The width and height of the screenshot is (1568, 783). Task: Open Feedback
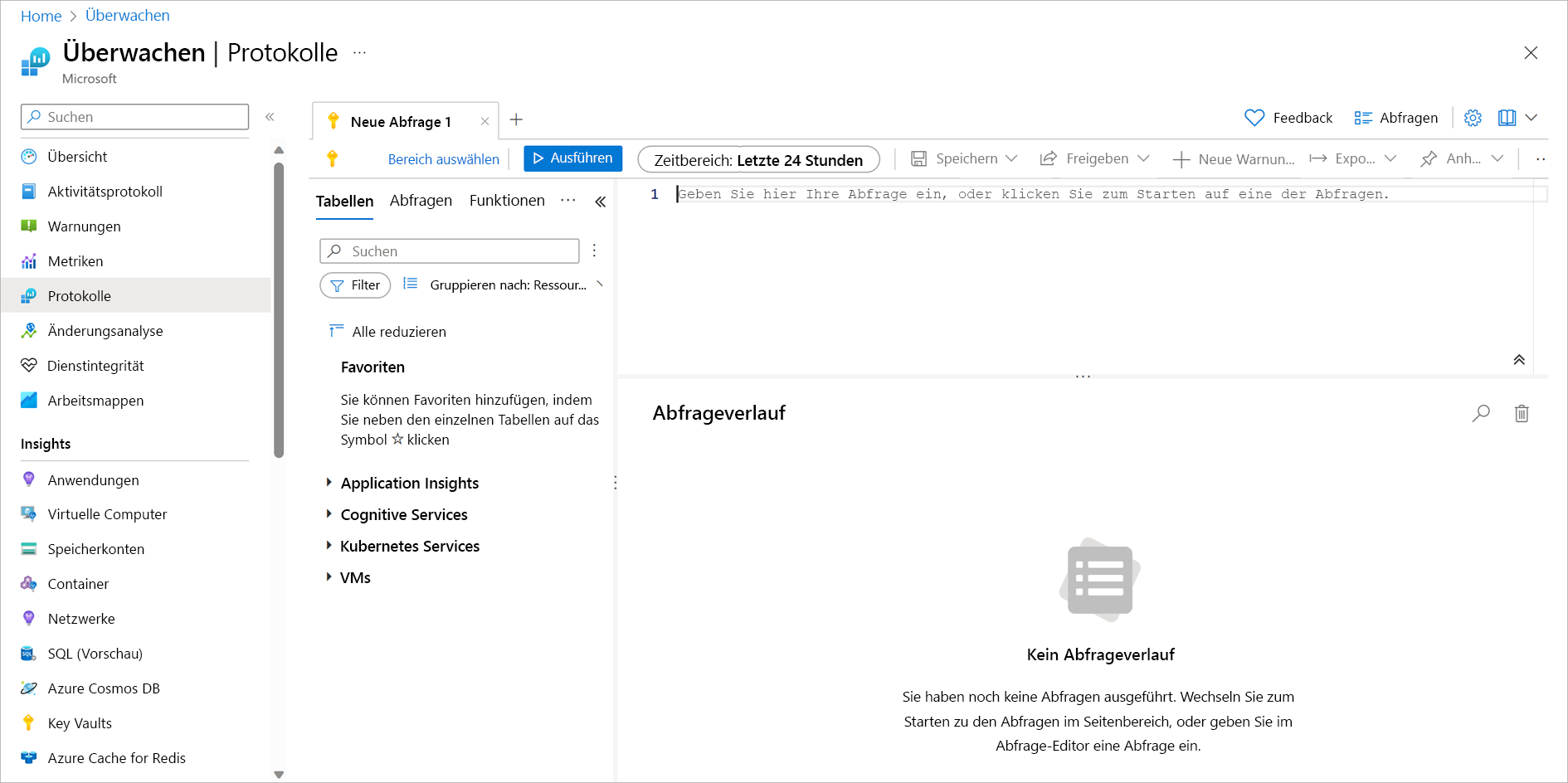click(1288, 118)
